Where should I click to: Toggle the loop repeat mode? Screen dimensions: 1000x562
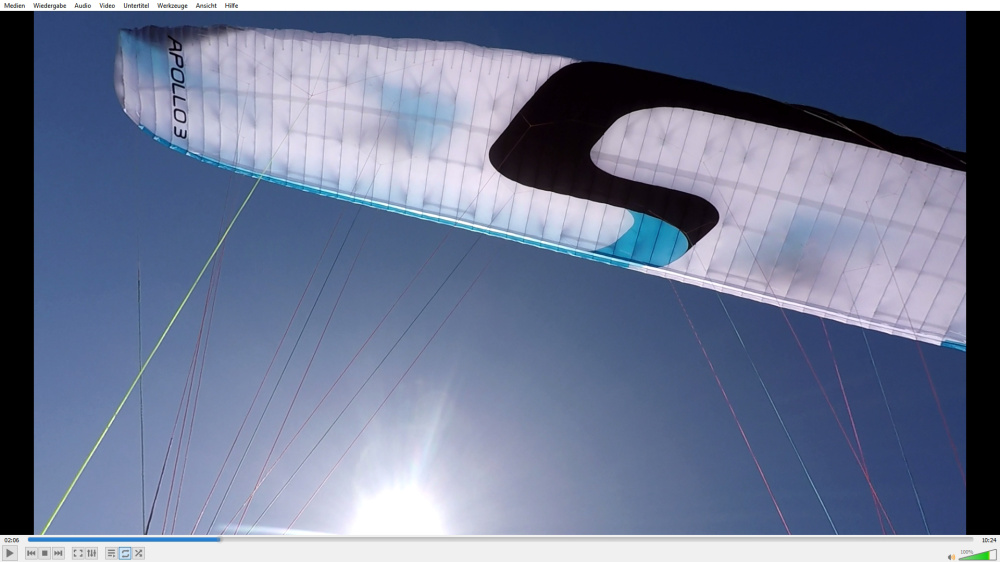click(x=125, y=553)
